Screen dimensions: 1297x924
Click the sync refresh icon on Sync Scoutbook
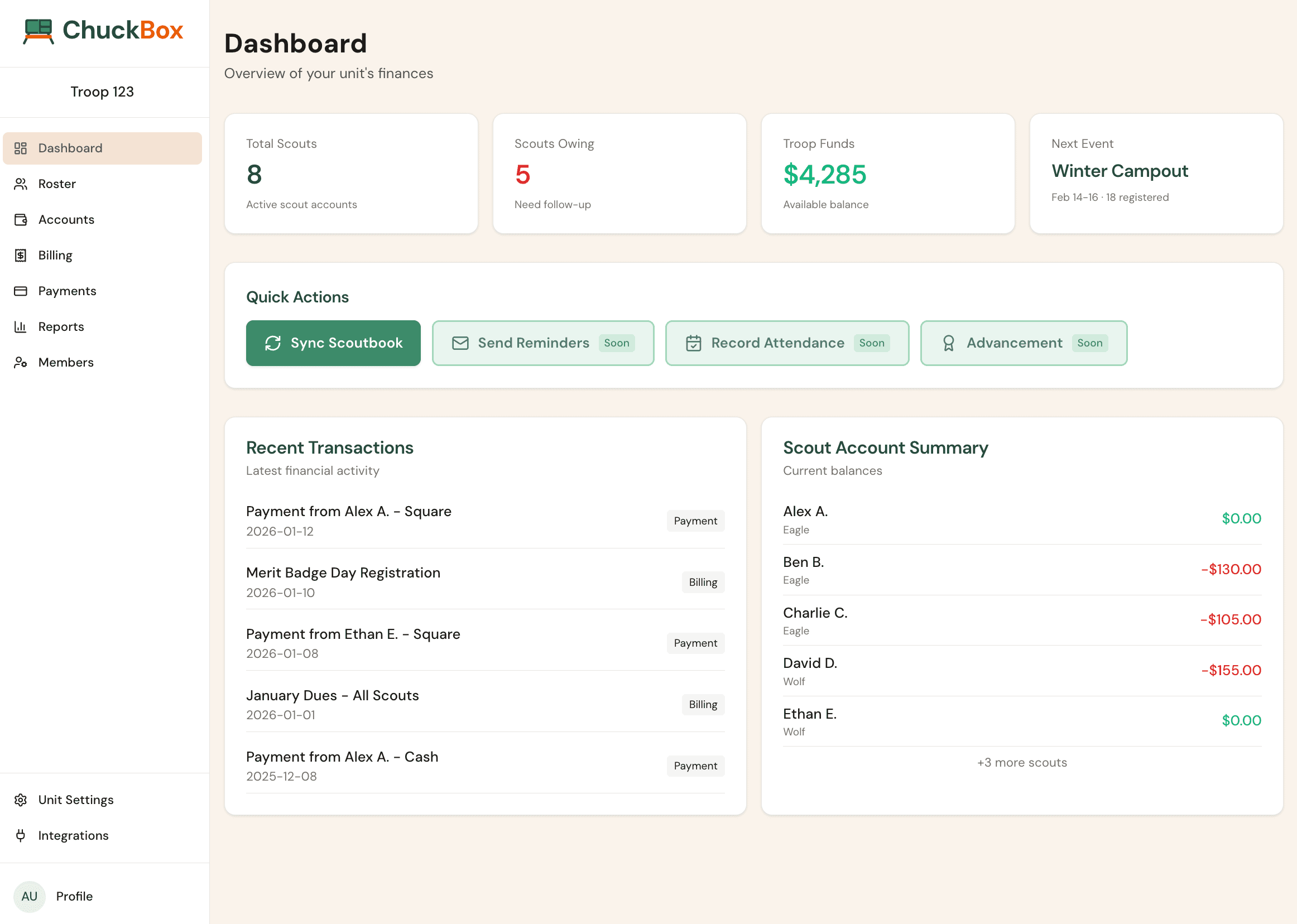[x=273, y=343]
